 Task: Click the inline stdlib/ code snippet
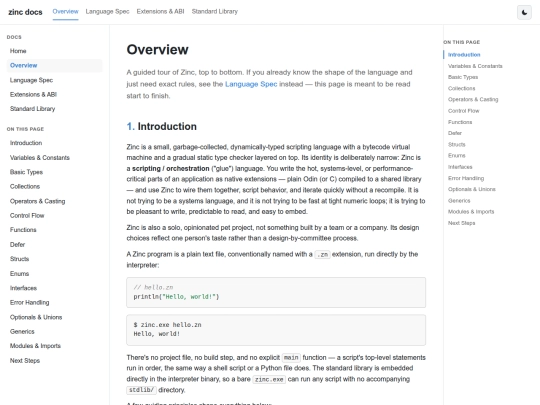(141, 390)
